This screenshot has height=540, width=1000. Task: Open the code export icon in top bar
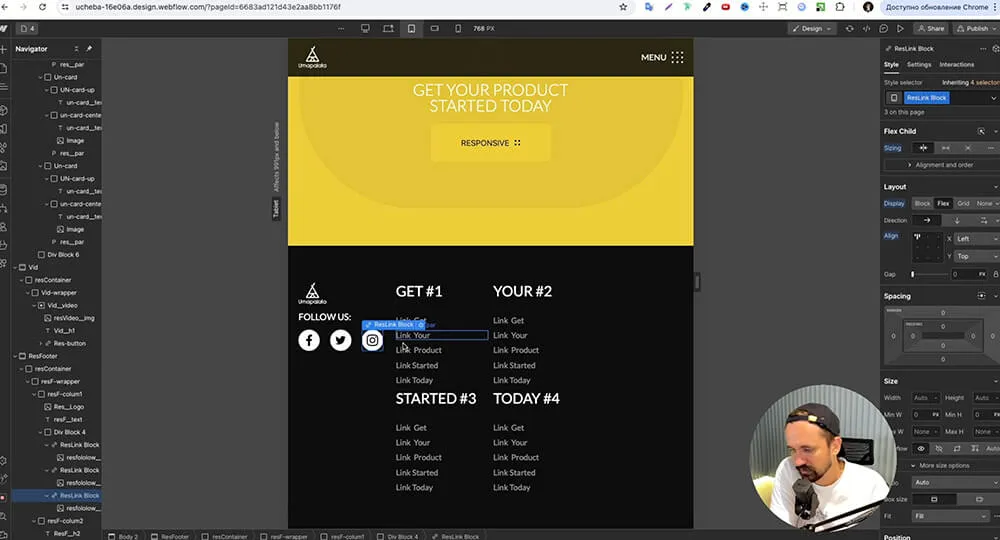866,29
